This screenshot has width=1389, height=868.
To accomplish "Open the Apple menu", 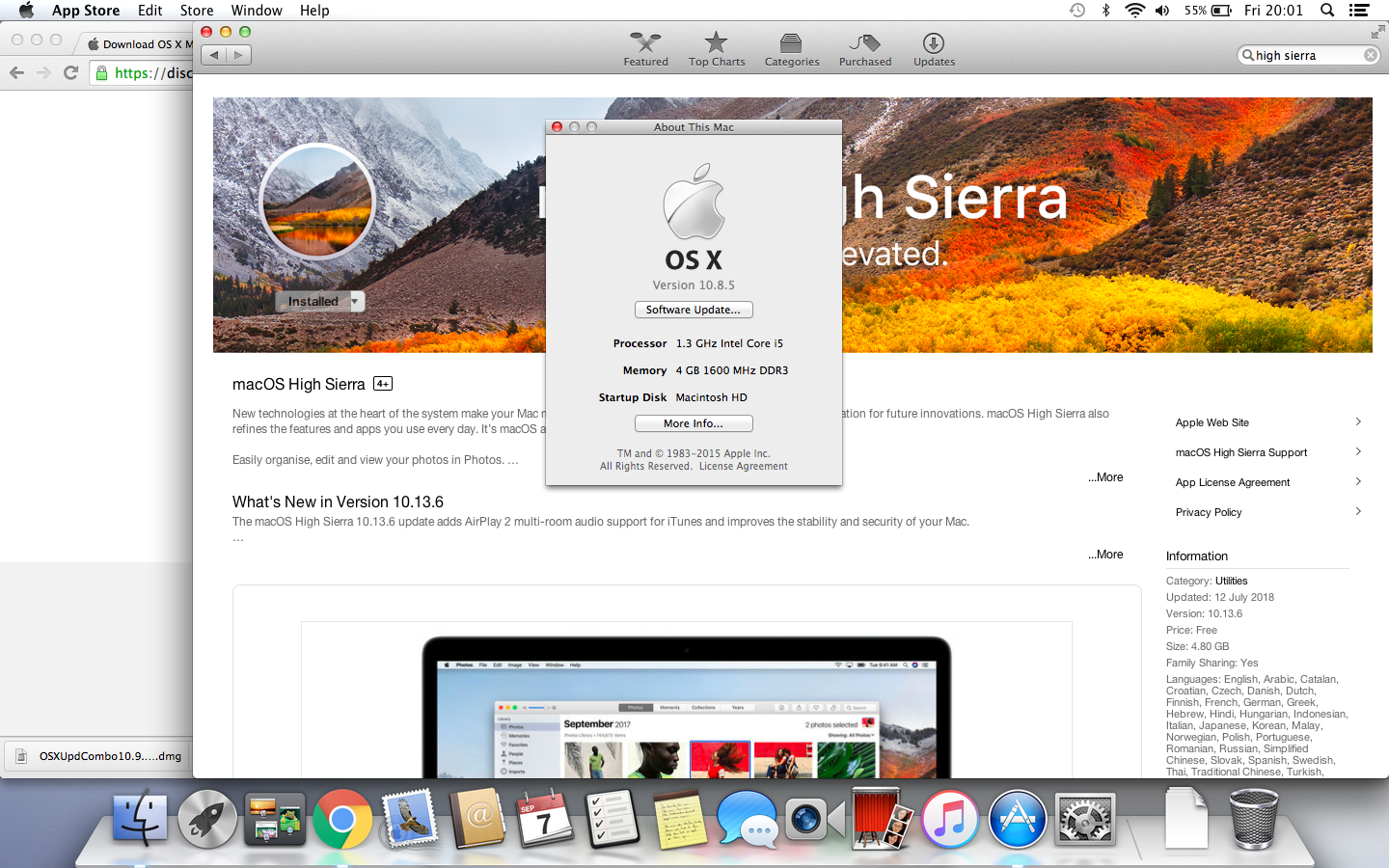I will click(26, 11).
